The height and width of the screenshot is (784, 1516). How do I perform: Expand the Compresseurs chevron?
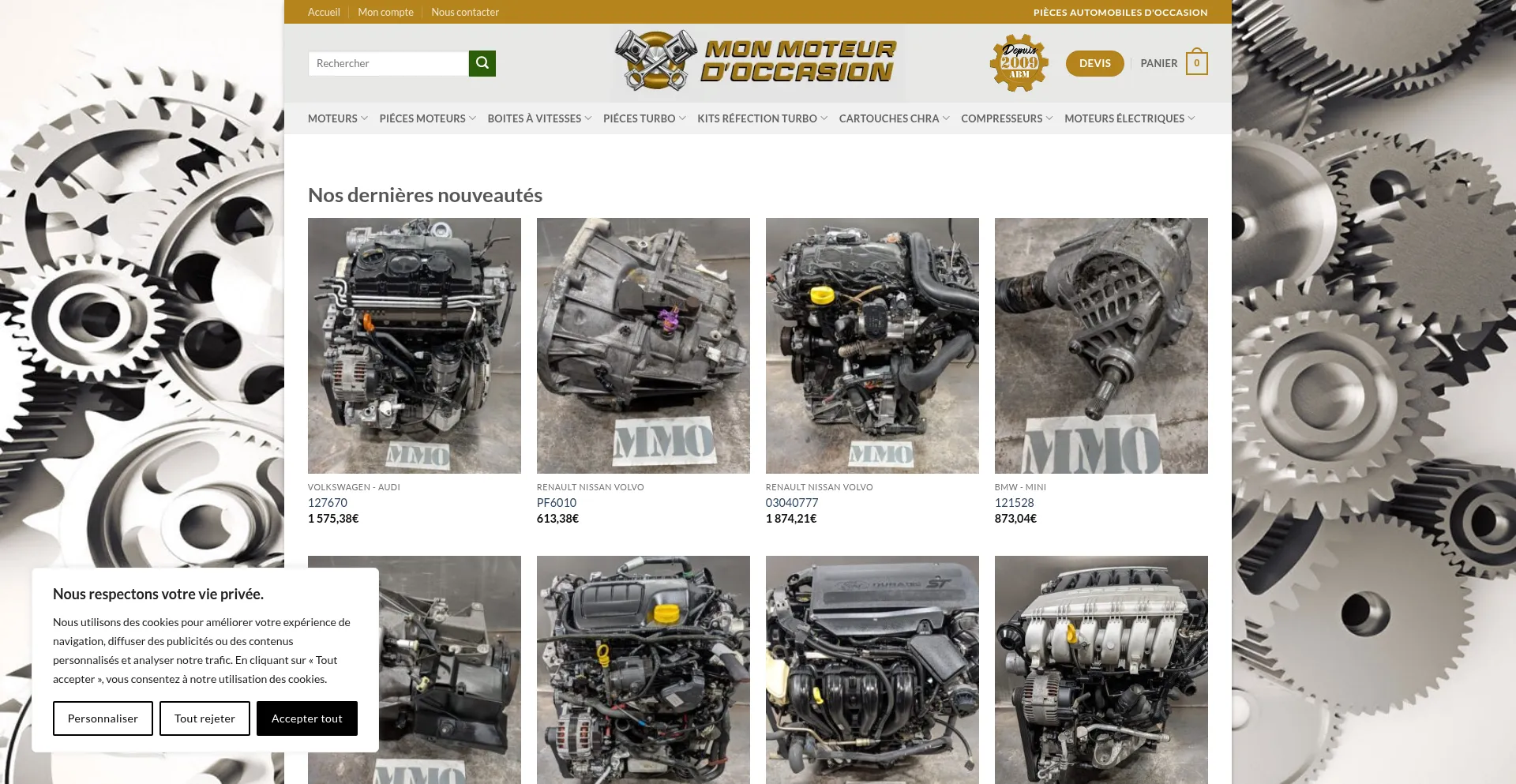[x=1049, y=118]
